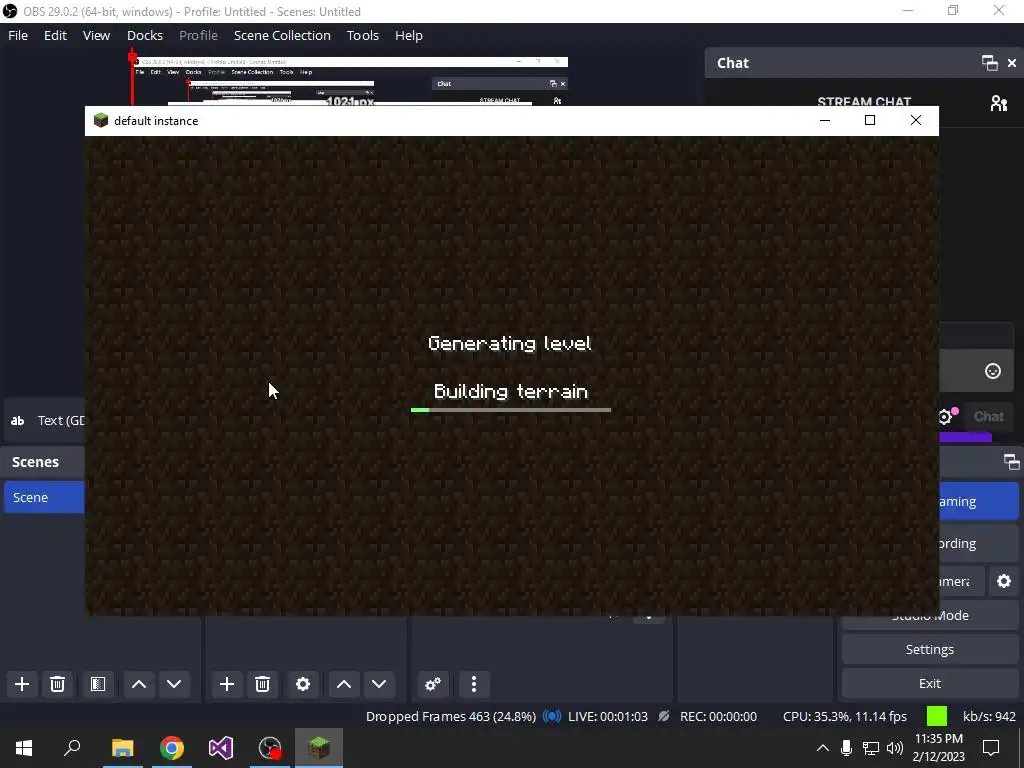Open the View menu
Image resolution: width=1024 pixels, height=768 pixels.
click(x=96, y=35)
